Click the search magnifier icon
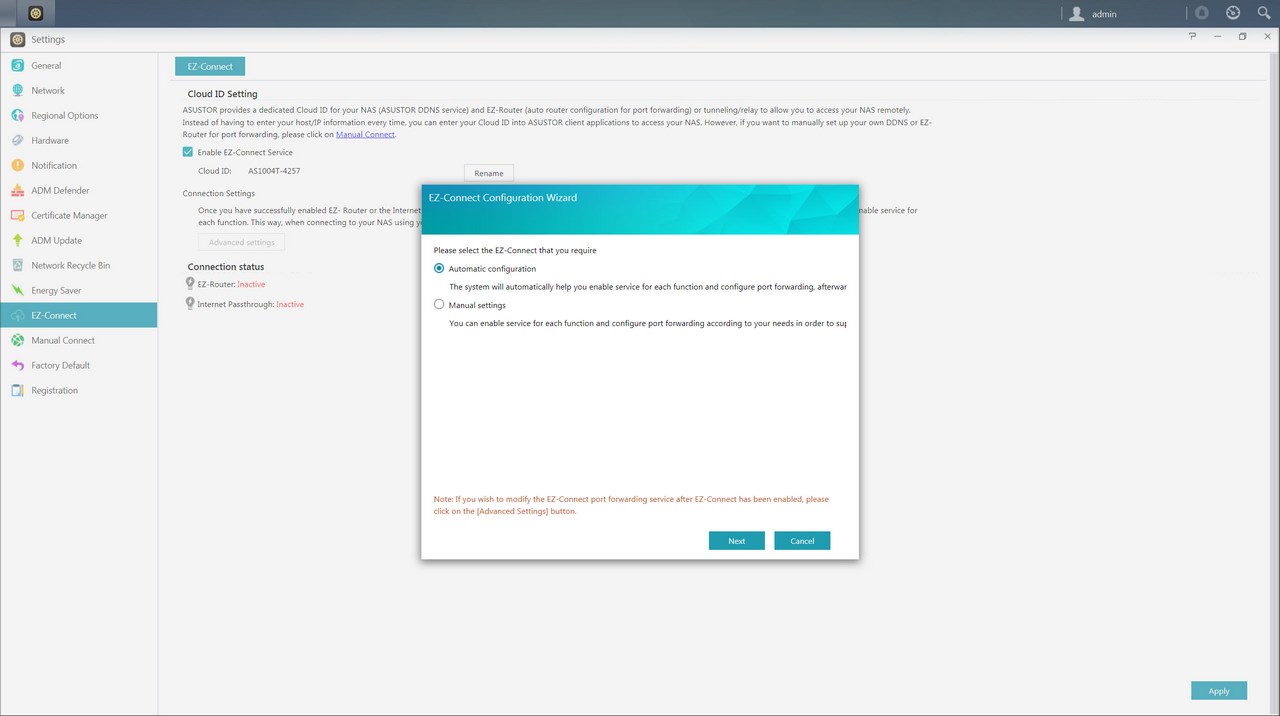The width and height of the screenshot is (1280, 716). (x=1263, y=14)
